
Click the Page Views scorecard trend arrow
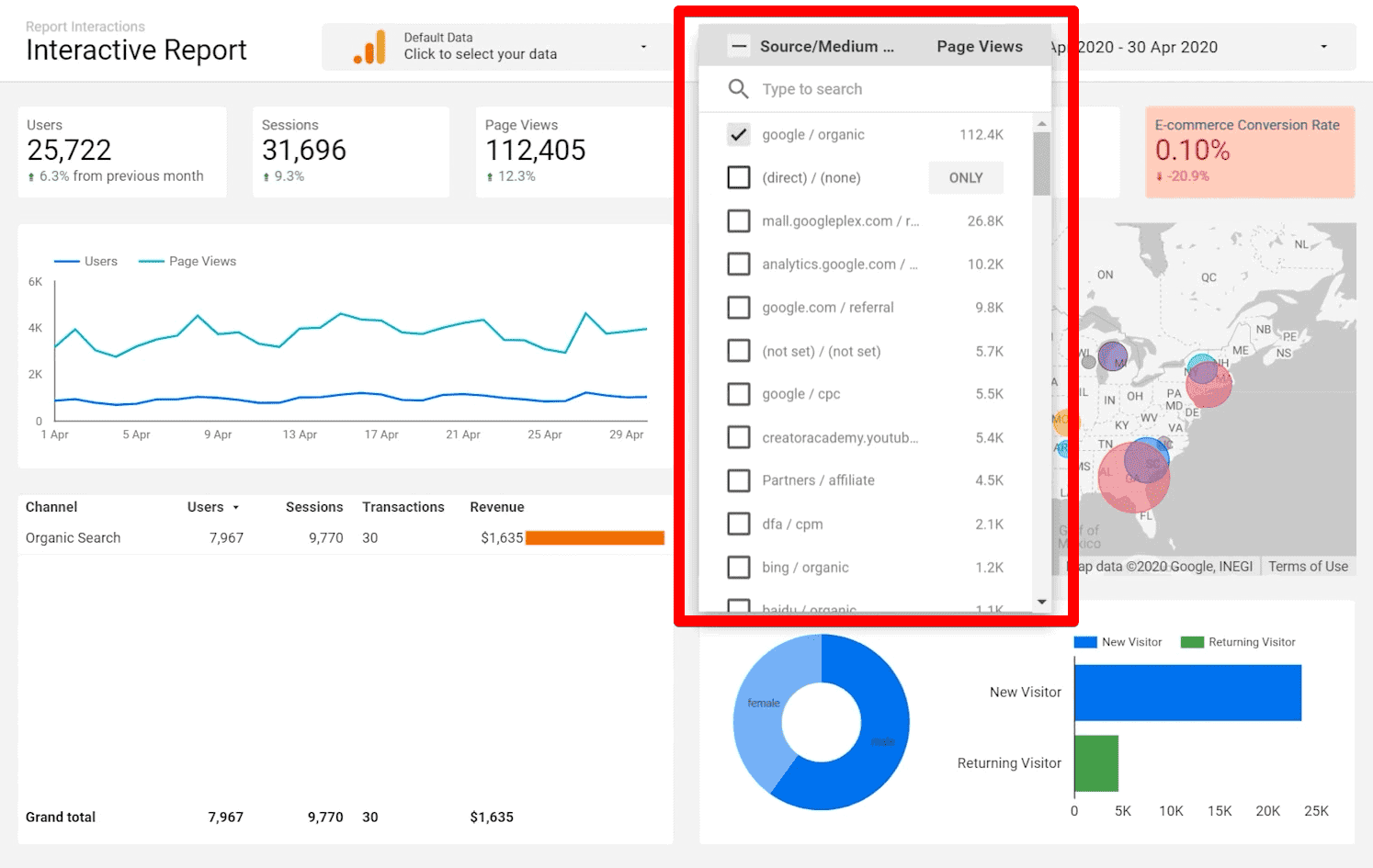[x=490, y=176]
